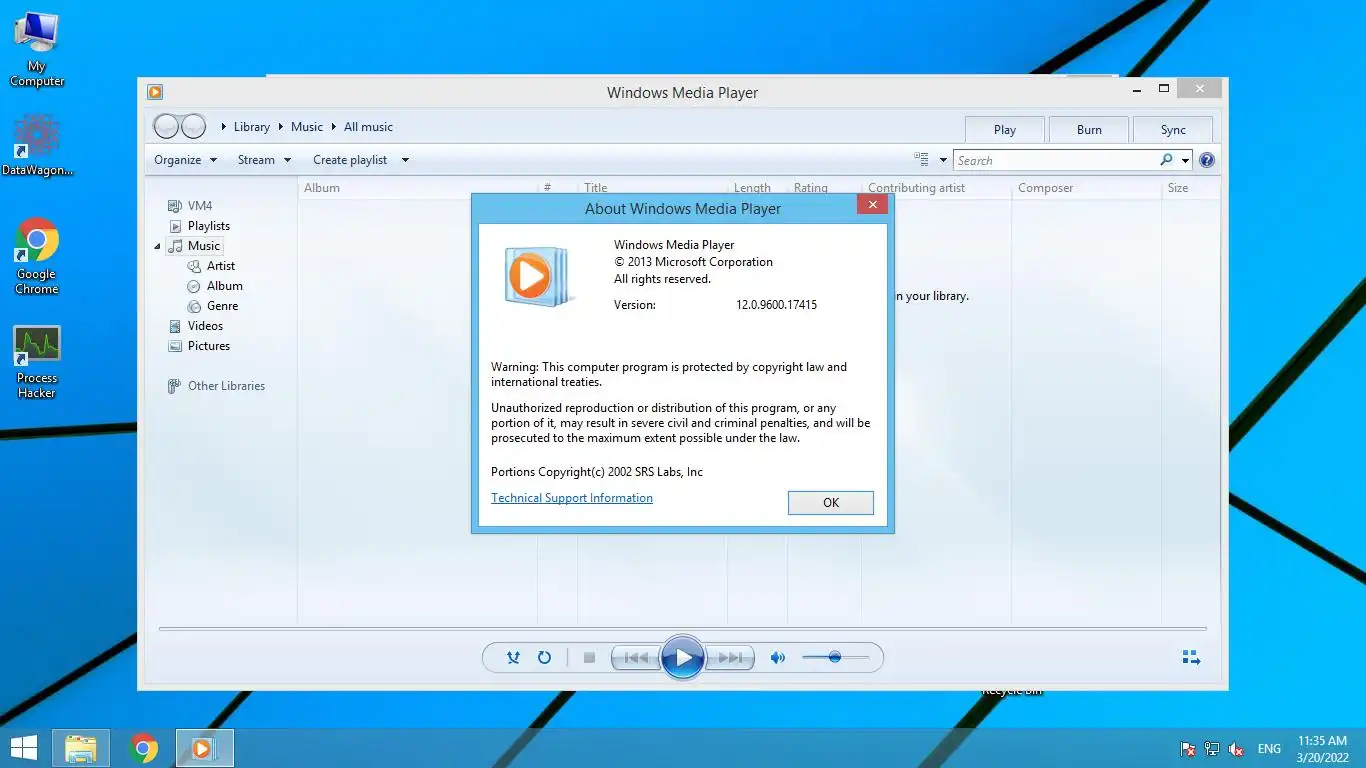Viewport: 1366px width, 768px height.
Task: Click the network tray icon
Action: pos(1212,748)
